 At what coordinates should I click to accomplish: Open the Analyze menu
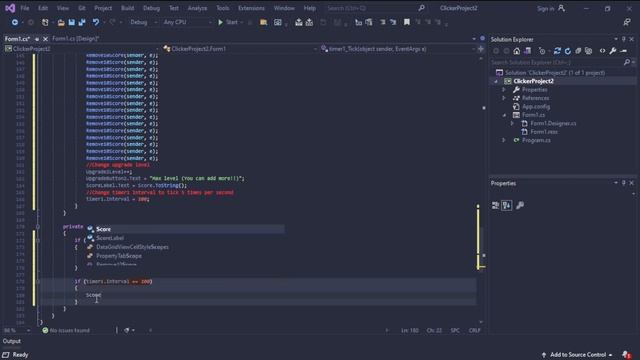click(197, 8)
